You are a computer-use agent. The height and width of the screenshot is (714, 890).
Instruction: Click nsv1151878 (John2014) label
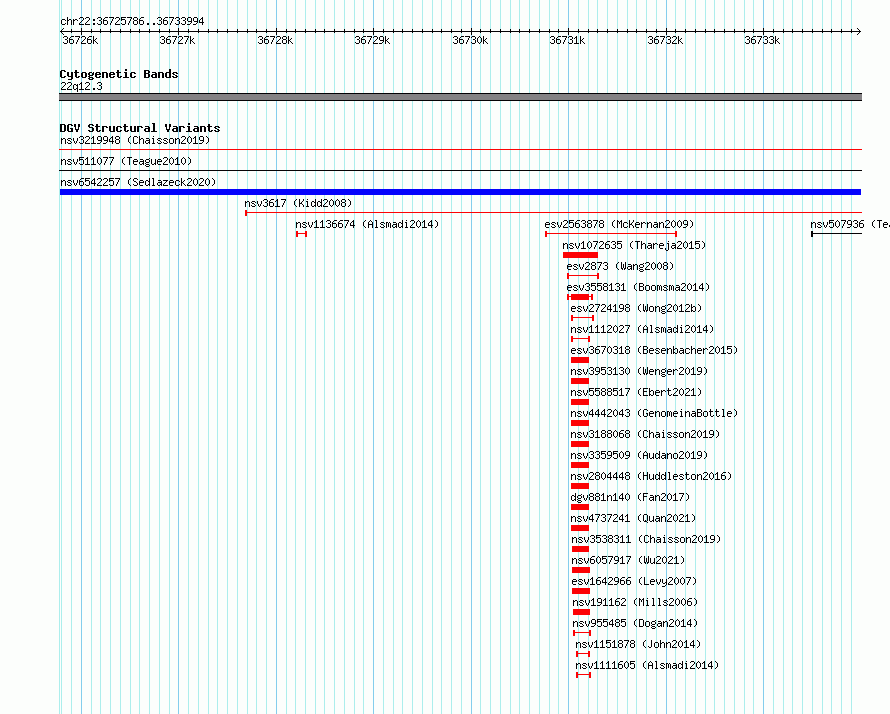click(x=638, y=644)
